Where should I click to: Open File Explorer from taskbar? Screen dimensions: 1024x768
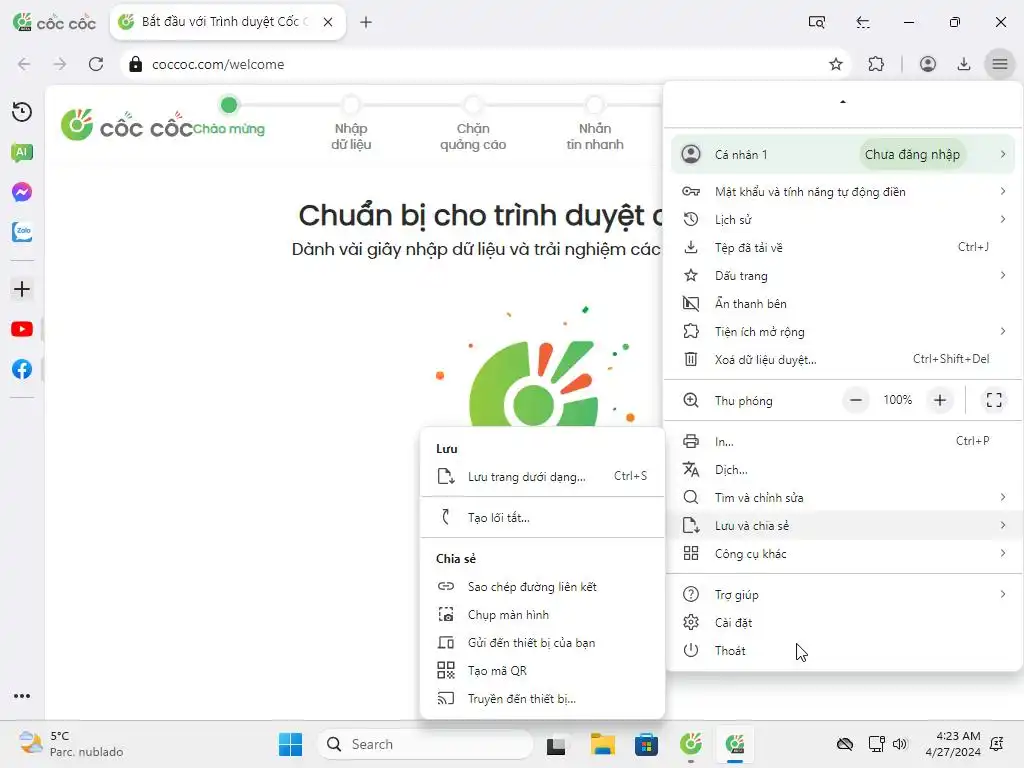(602, 744)
